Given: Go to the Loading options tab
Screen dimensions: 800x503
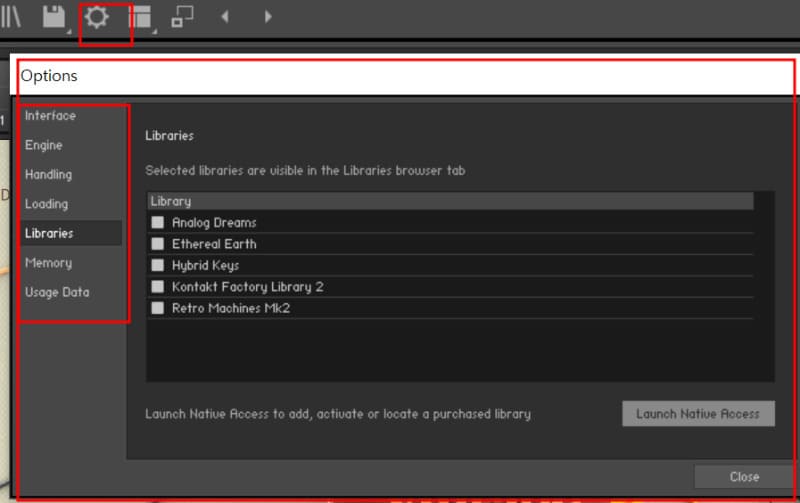Looking at the screenshot, I should click(46, 204).
